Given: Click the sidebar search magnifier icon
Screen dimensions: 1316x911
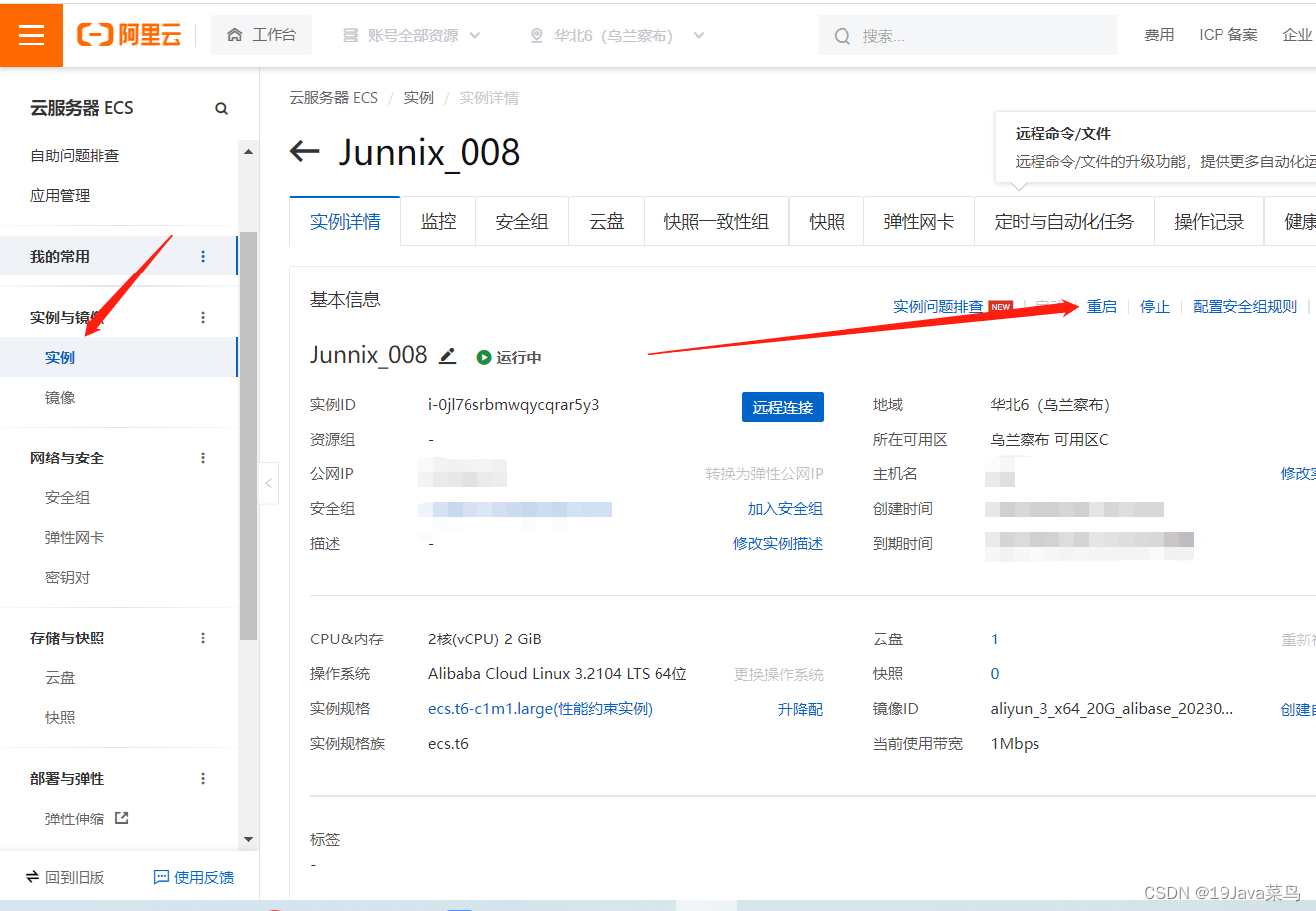Looking at the screenshot, I should pos(222,108).
